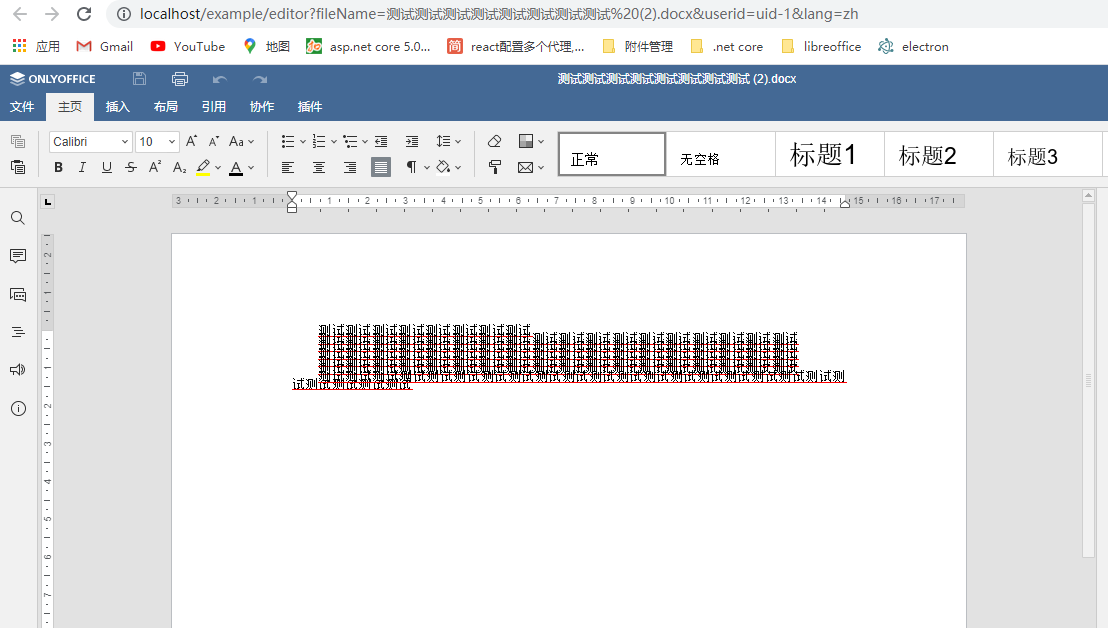Switch to the 引用 tab
The width and height of the screenshot is (1108, 628).
[213, 107]
